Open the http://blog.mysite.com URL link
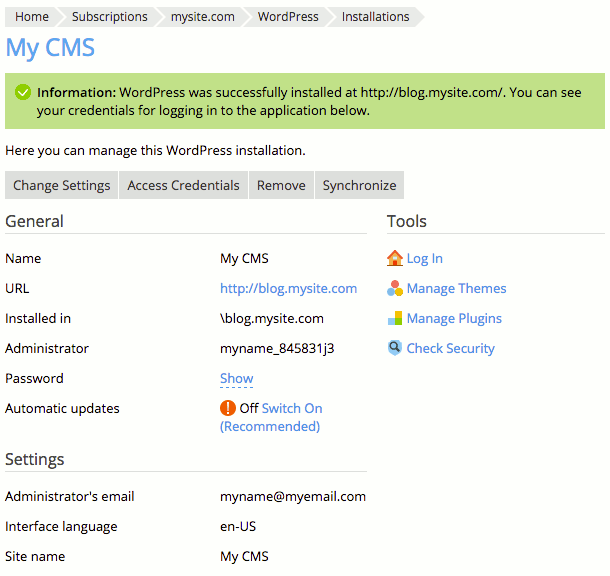610x576 pixels. click(288, 288)
